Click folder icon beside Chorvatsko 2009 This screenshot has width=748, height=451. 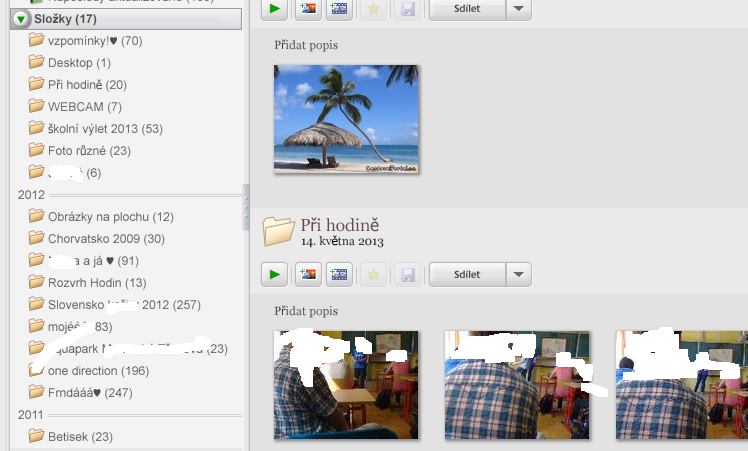[x=36, y=238]
